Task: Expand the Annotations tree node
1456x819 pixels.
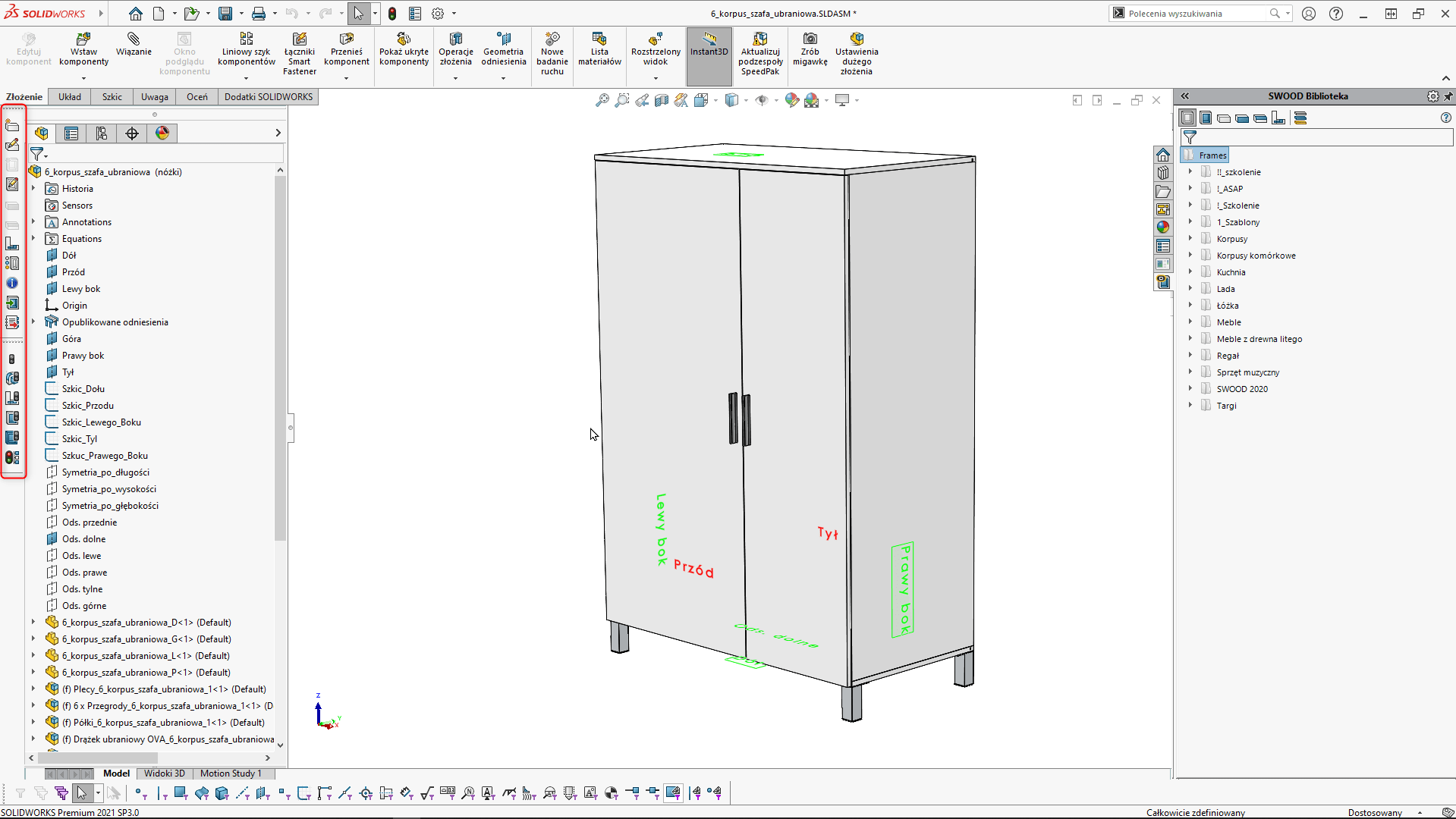Action: [x=33, y=222]
